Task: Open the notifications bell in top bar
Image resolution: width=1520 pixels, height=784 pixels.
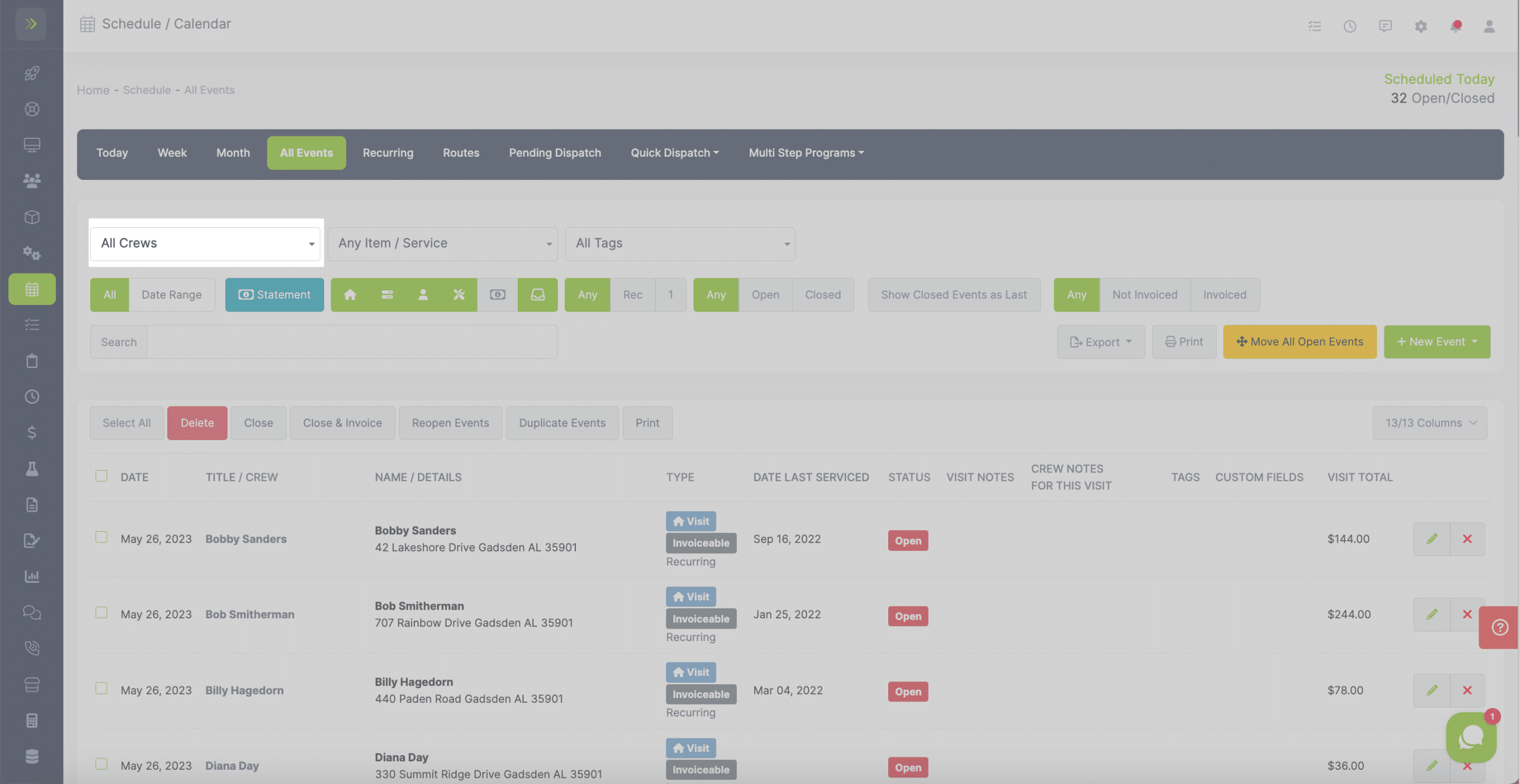Action: (x=1455, y=26)
